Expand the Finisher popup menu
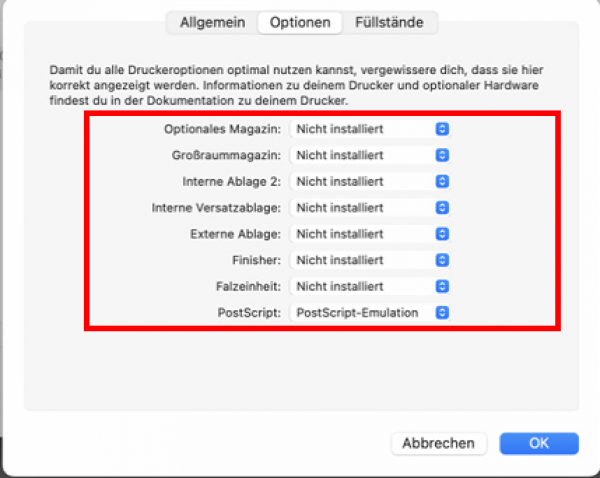 pos(370,260)
